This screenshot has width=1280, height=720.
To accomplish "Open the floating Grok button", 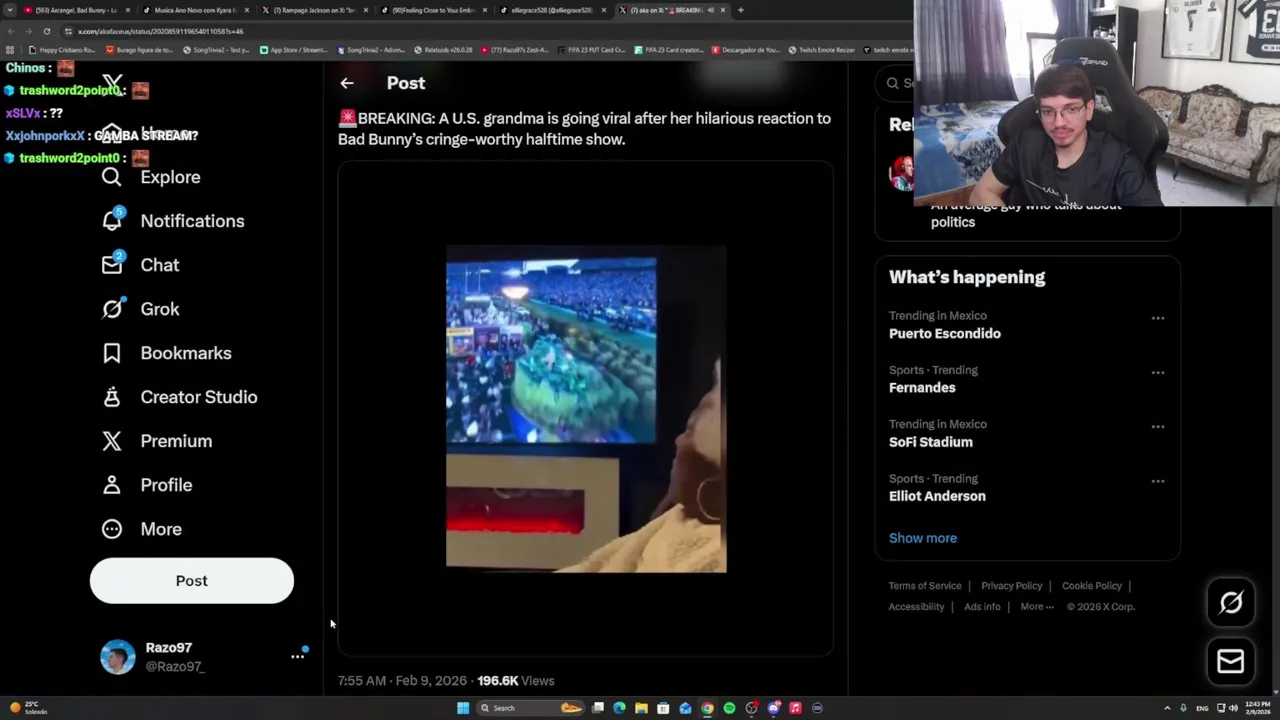I will [x=1231, y=602].
